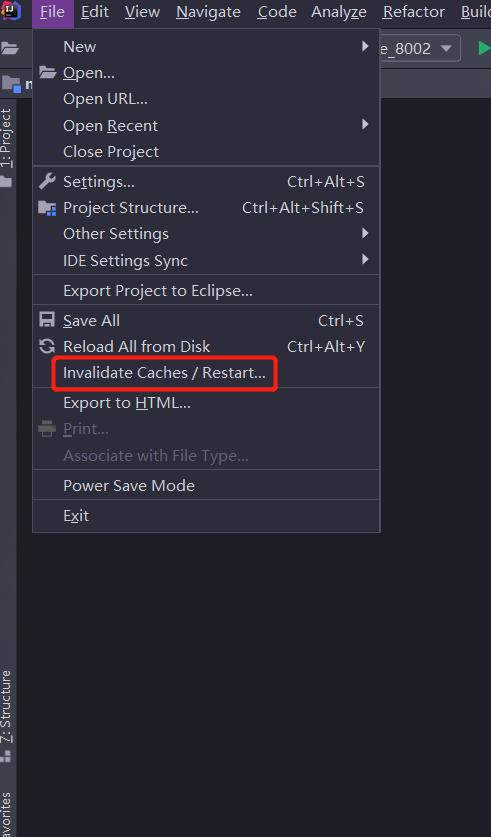The width and height of the screenshot is (491, 837).
Task: Select Exit from the File menu
Action: pyautogui.click(x=206, y=516)
